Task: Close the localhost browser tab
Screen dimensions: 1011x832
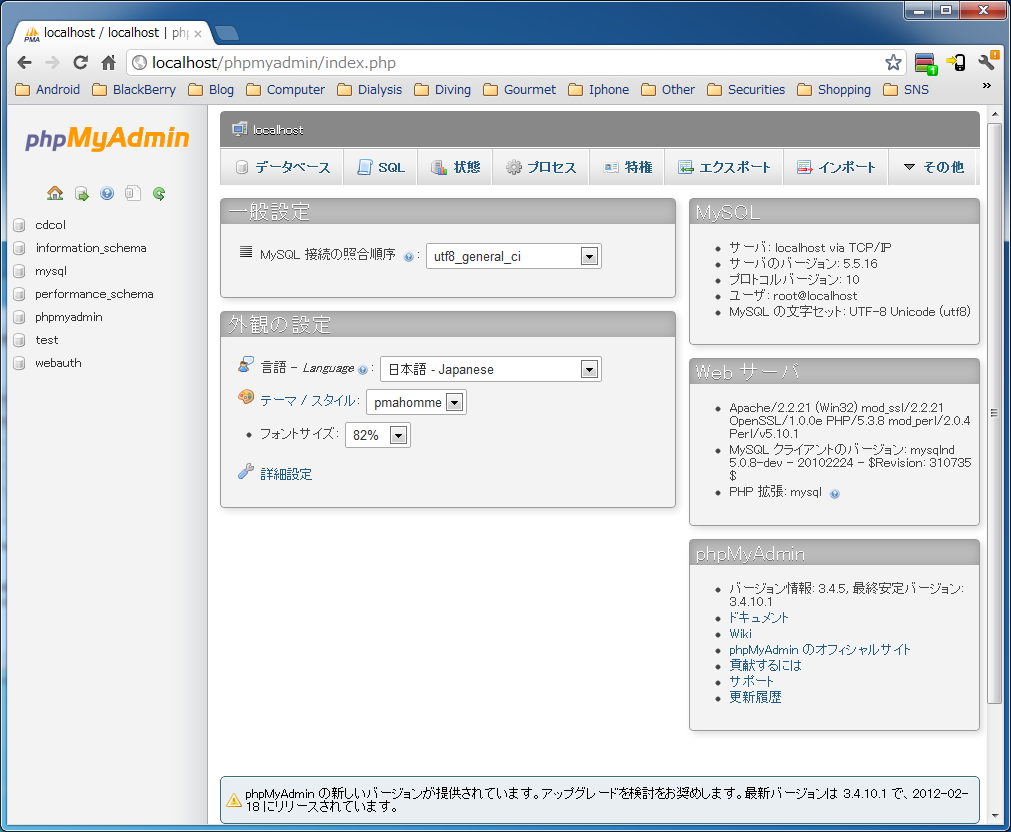Action: coord(198,34)
